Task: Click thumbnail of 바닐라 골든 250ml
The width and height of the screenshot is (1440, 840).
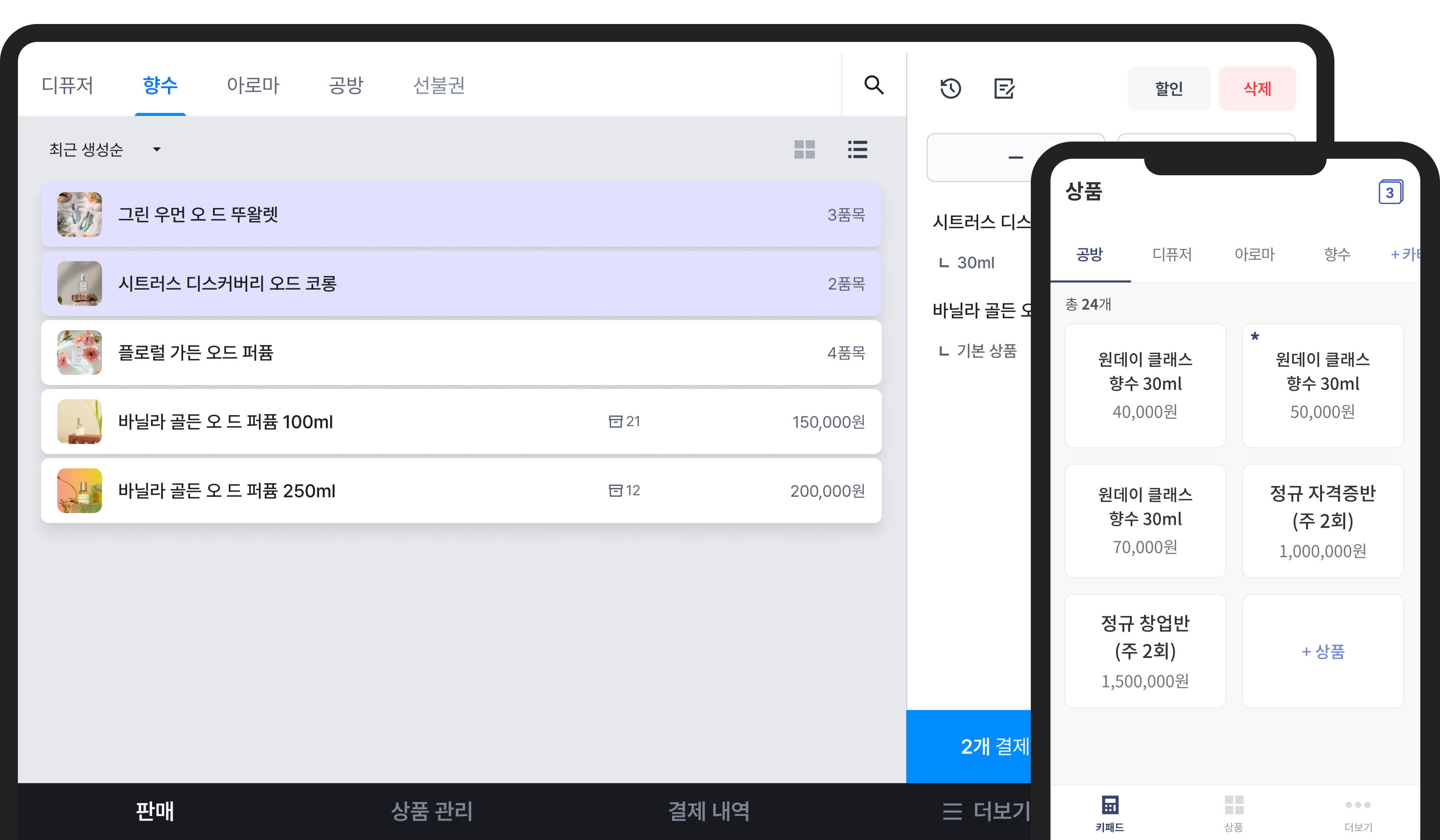Action: coord(80,491)
